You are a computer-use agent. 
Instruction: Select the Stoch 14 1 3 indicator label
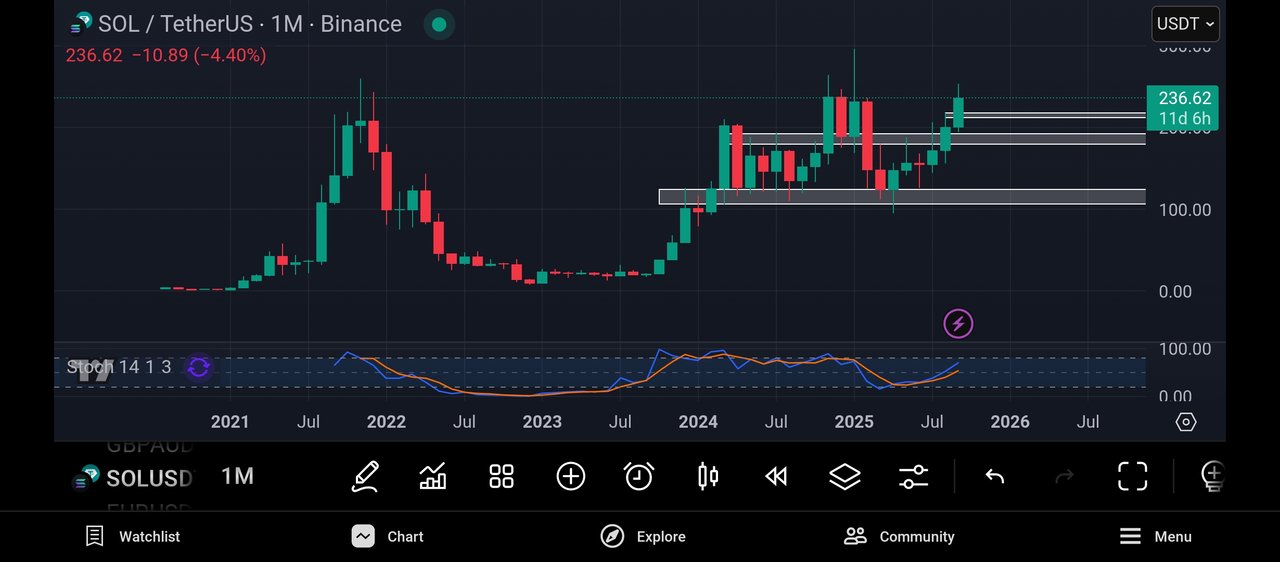[119, 367]
